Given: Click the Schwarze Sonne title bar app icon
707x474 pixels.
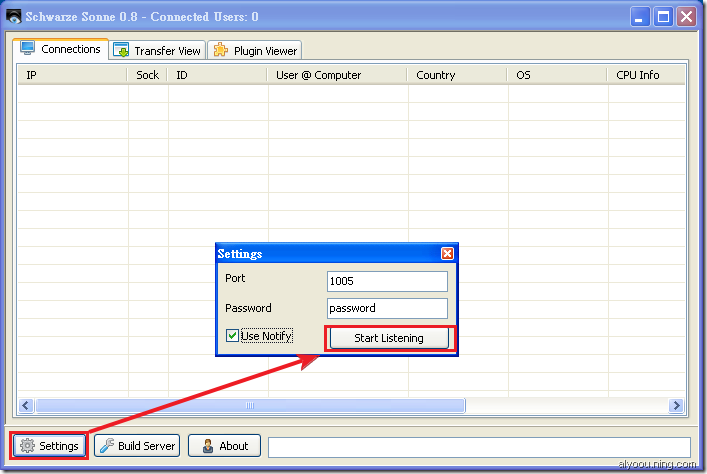Looking at the screenshot, I should coord(14,17).
